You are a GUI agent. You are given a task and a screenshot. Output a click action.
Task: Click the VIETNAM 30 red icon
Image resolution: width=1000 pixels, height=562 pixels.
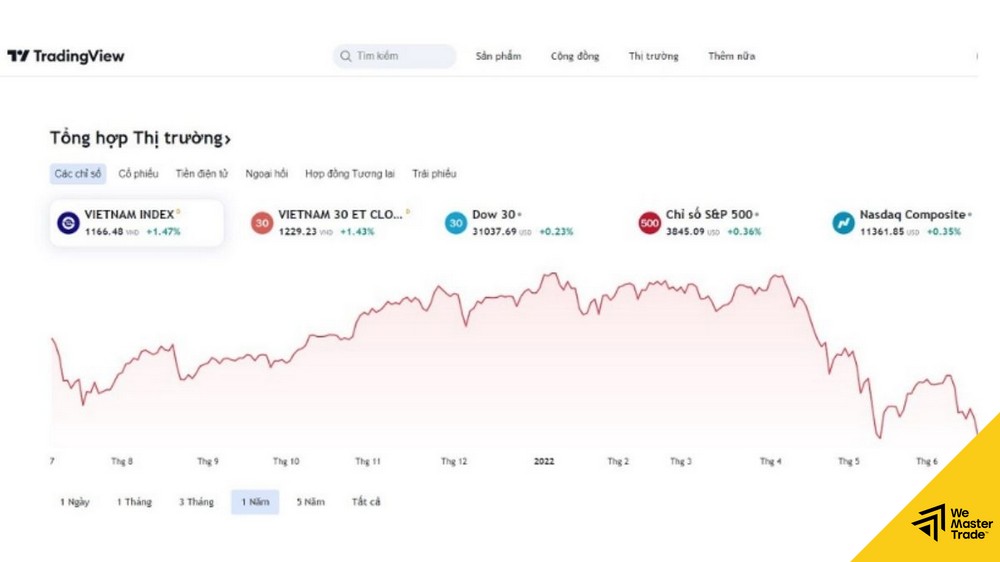click(x=262, y=223)
